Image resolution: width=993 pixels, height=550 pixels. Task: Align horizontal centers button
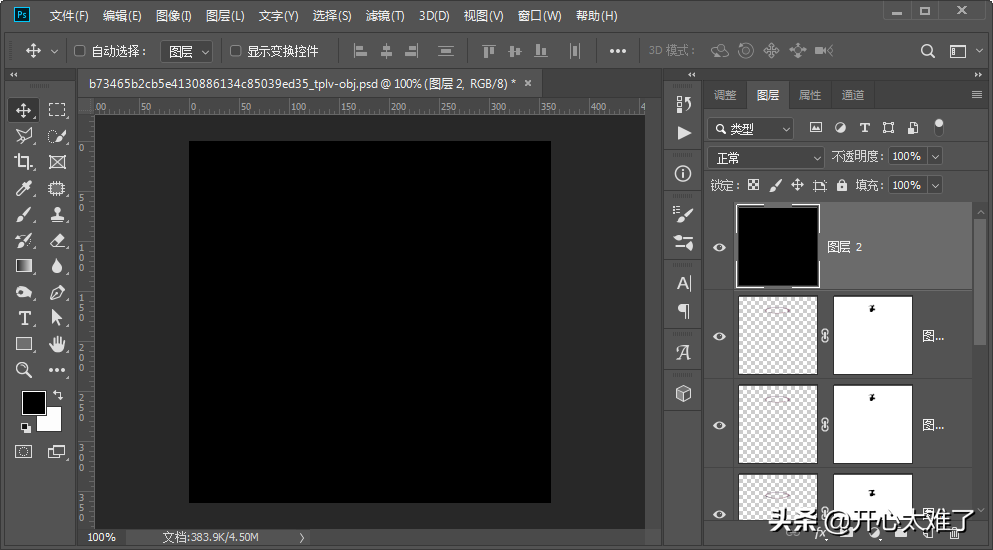tap(386, 51)
